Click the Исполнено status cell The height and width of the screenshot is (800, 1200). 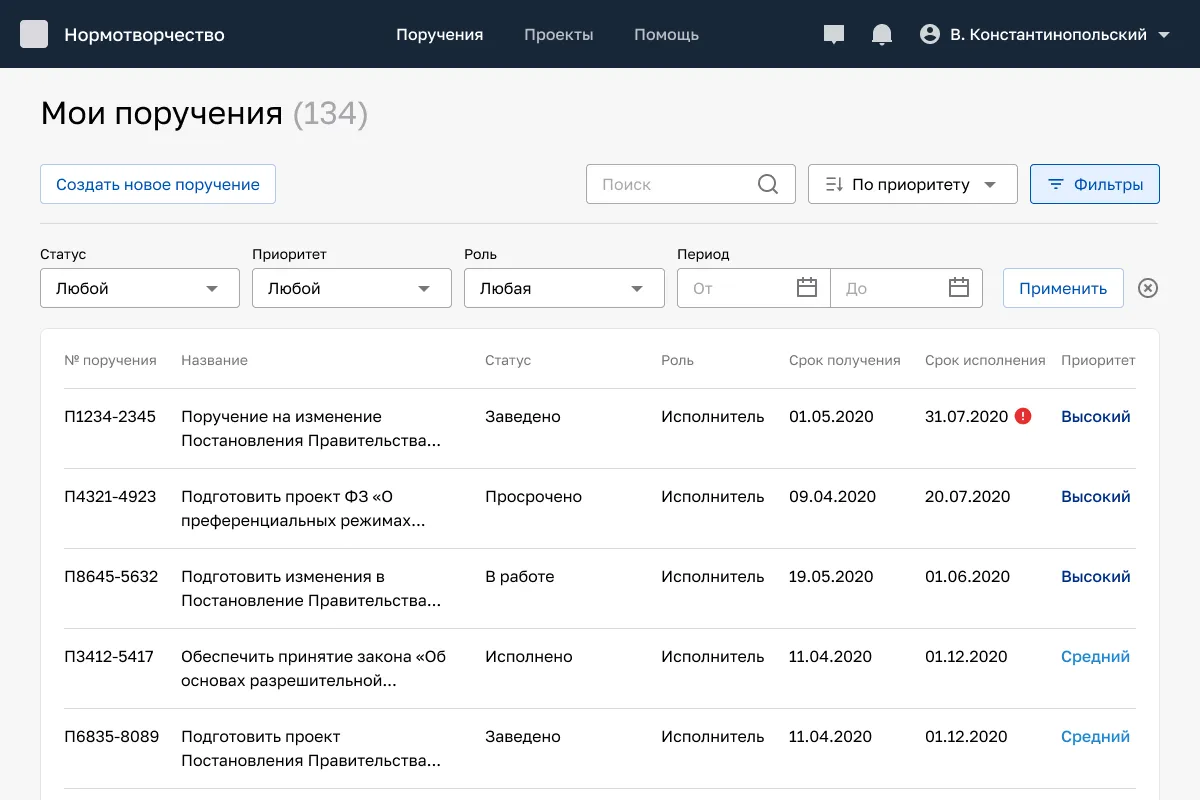(529, 656)
